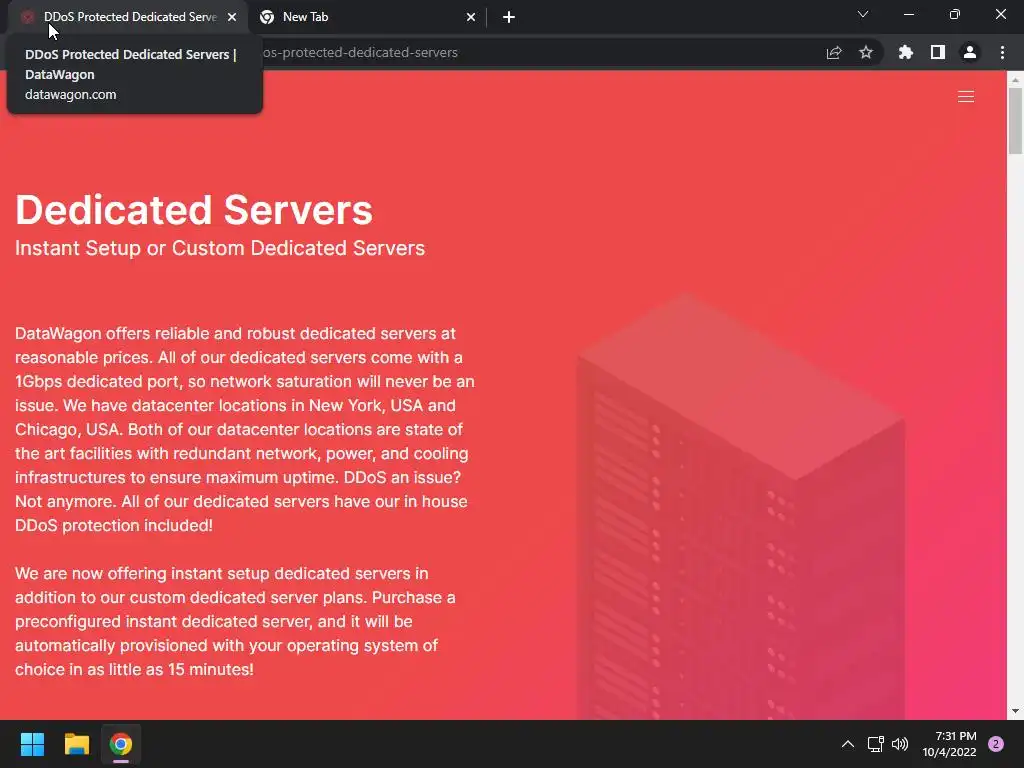Click the page vertical scrollbar thumb
Viewport: 1024px width, 768px height.
point(1015,121)
